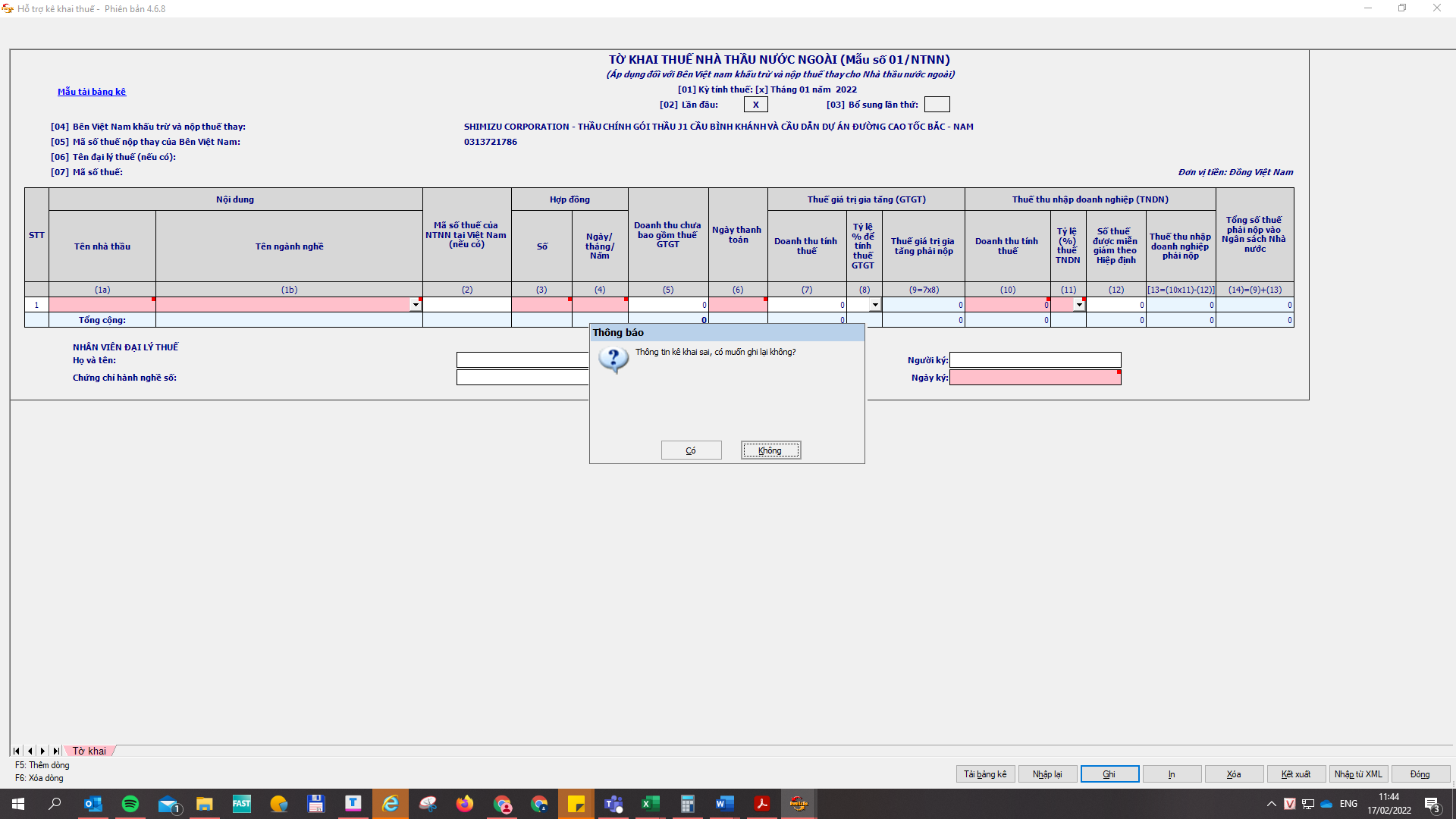This screenshot has height=819, width=1456.
Task: Open GTGT percentage rate dropdown
Action: click(875, 305)
